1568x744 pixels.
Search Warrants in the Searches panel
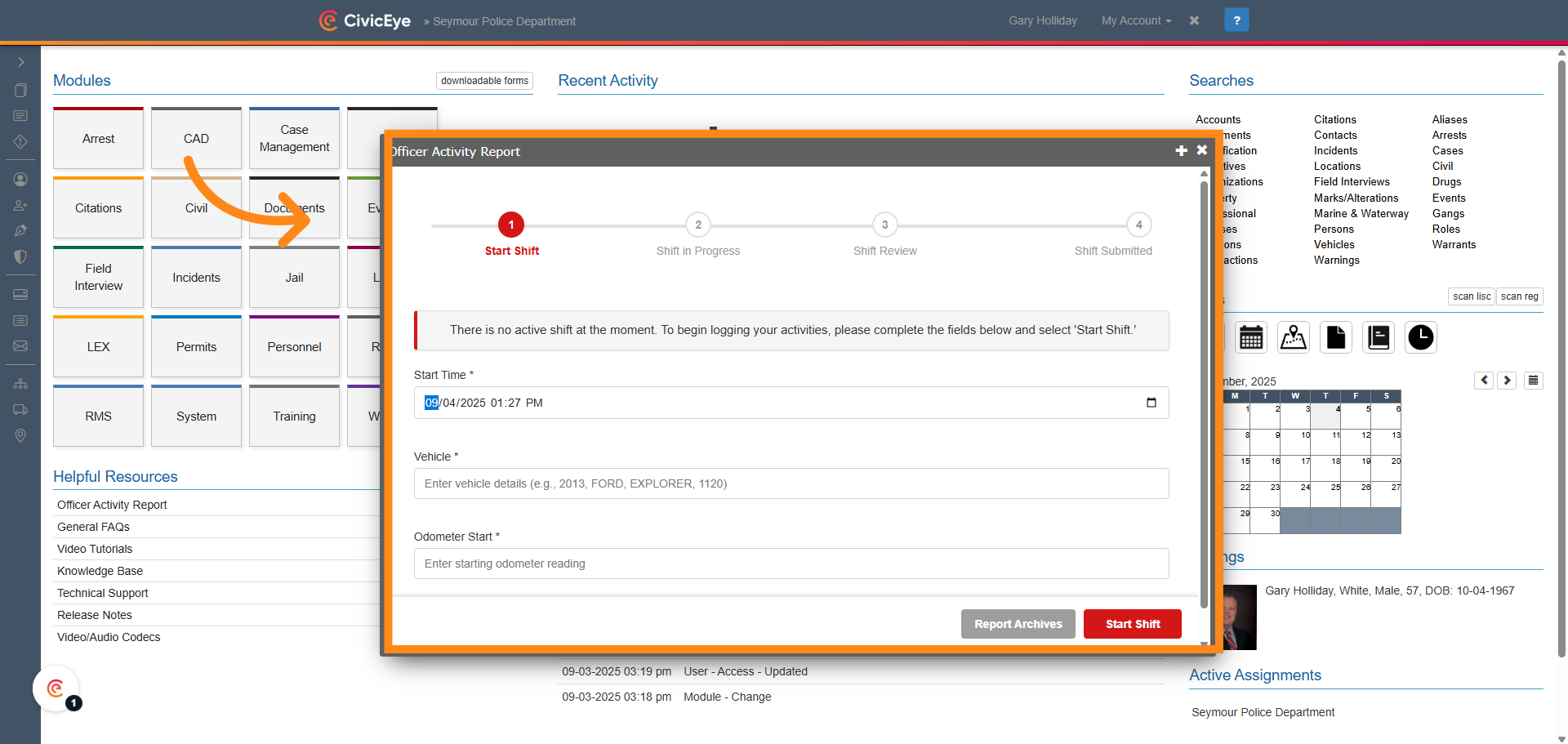click(x=1454, y=244)
